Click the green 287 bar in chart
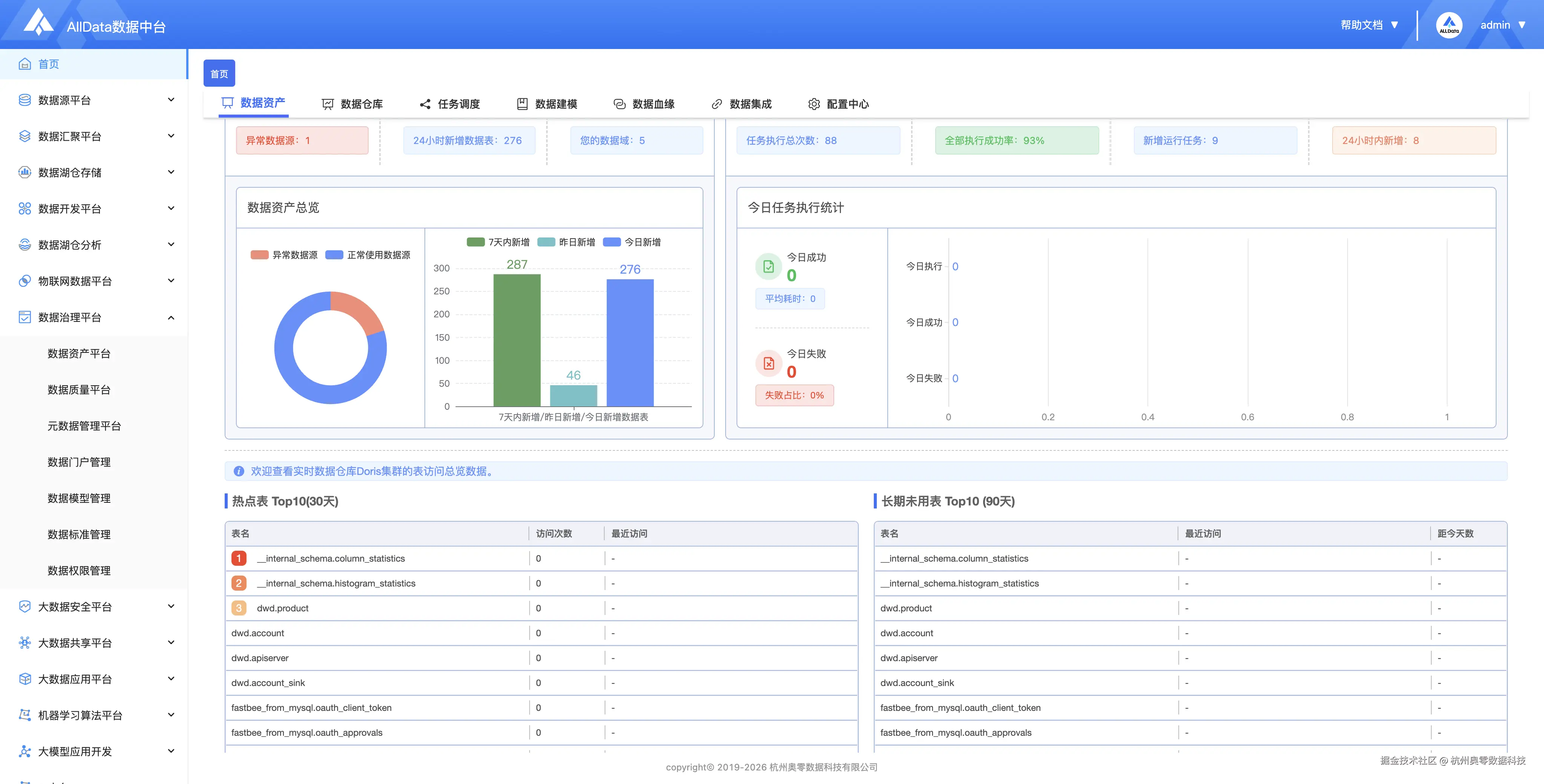1544x784 pixels. (517, 340)
